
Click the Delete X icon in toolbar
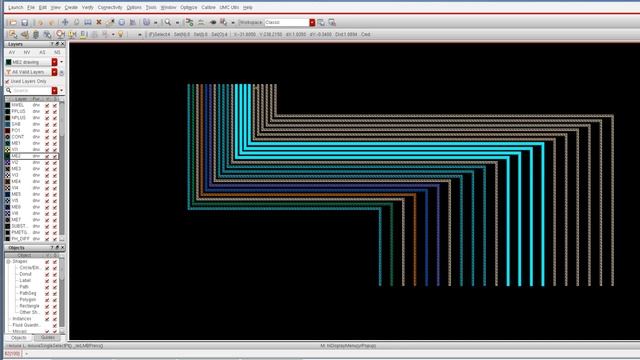pyautogui.click(x=99, y=22)
